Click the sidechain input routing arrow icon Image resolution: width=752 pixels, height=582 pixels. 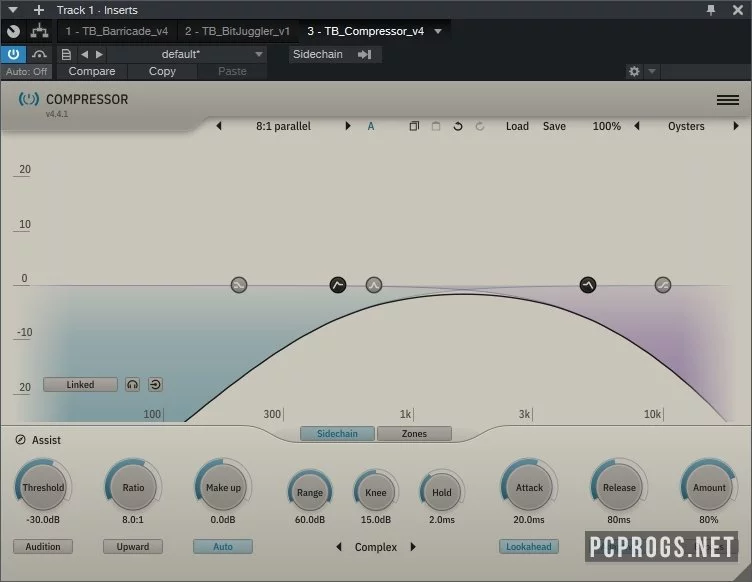tap(364, 55)
